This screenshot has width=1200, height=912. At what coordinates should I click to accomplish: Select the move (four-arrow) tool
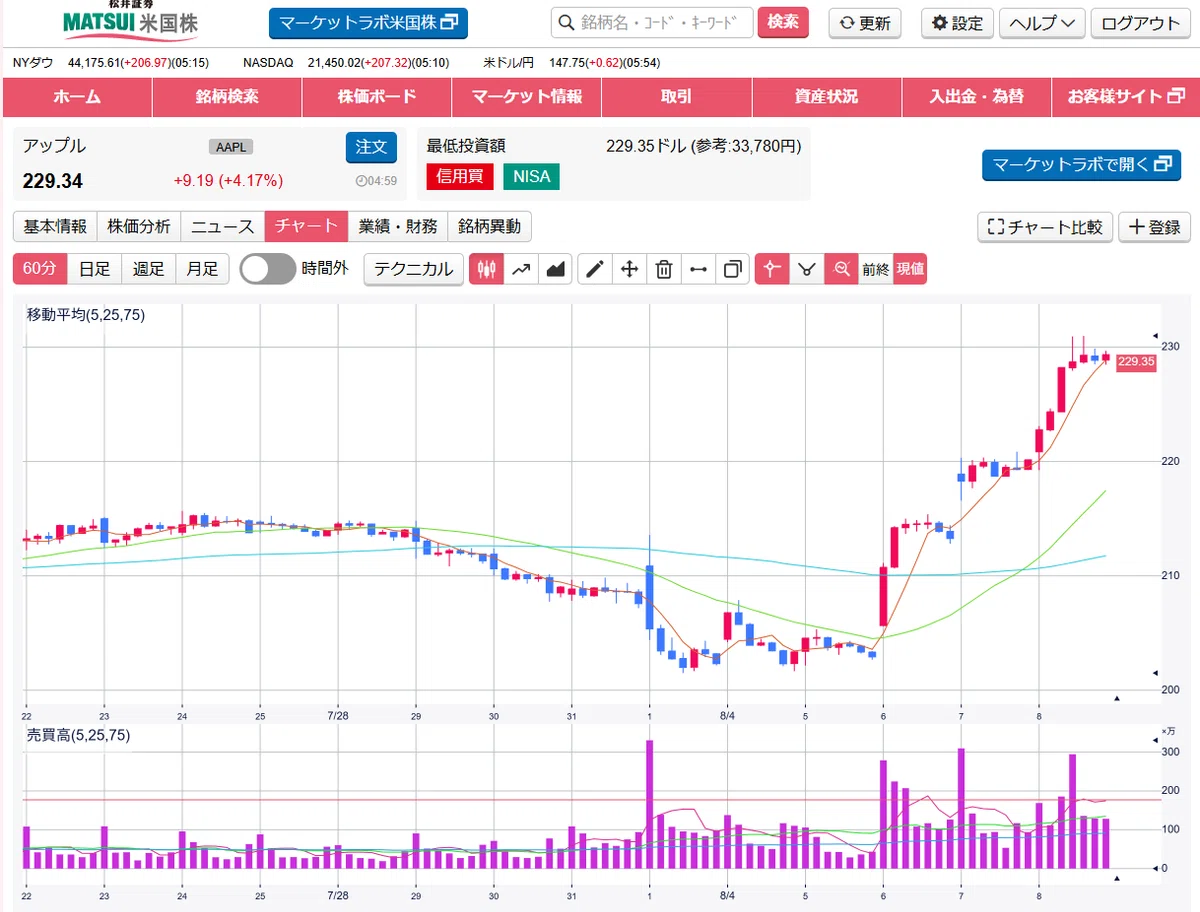[x=630, y=269]
